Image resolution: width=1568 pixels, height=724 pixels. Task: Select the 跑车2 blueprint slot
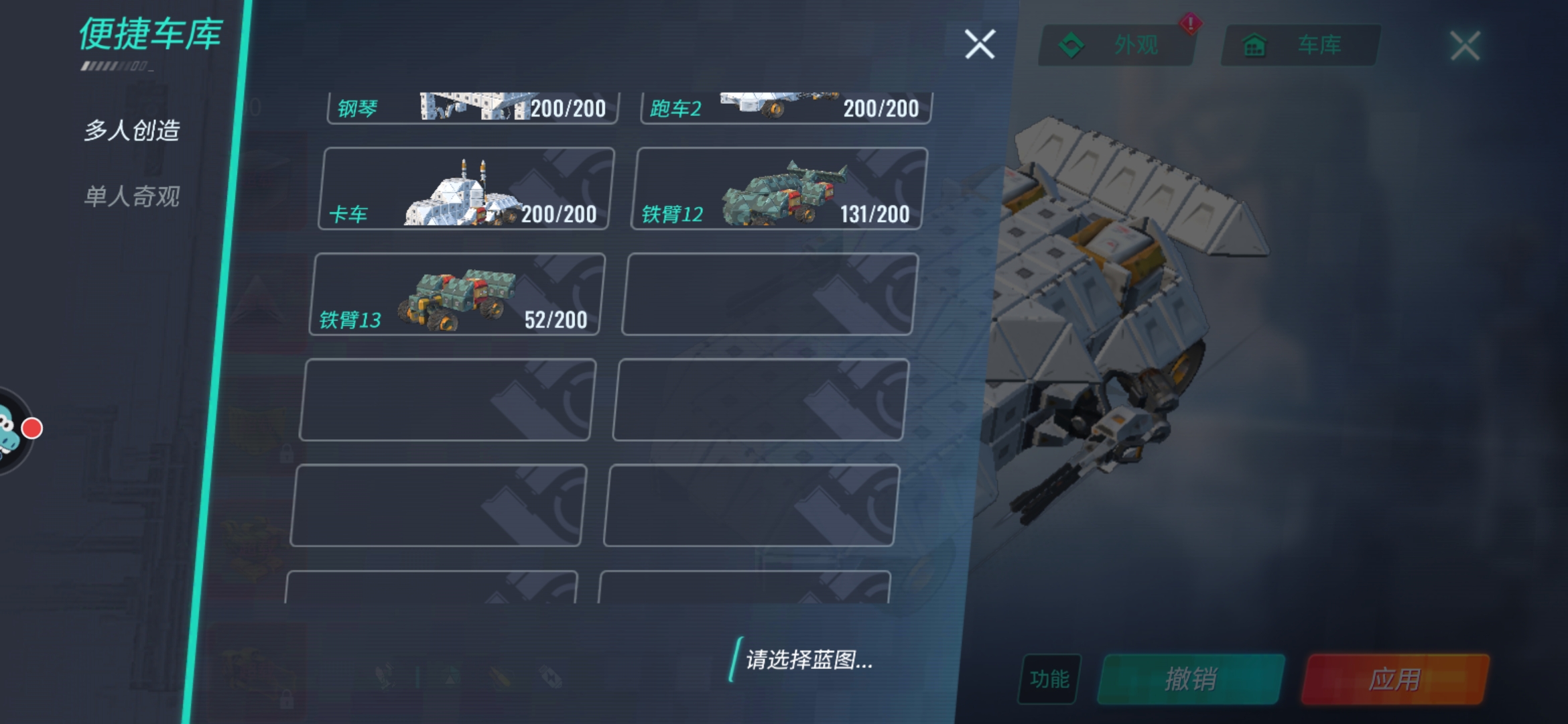[x=786, y=108]
